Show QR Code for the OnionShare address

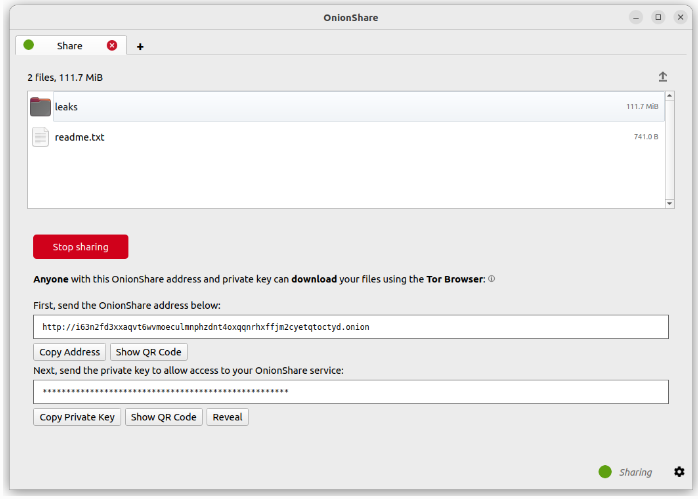point(149,352)
